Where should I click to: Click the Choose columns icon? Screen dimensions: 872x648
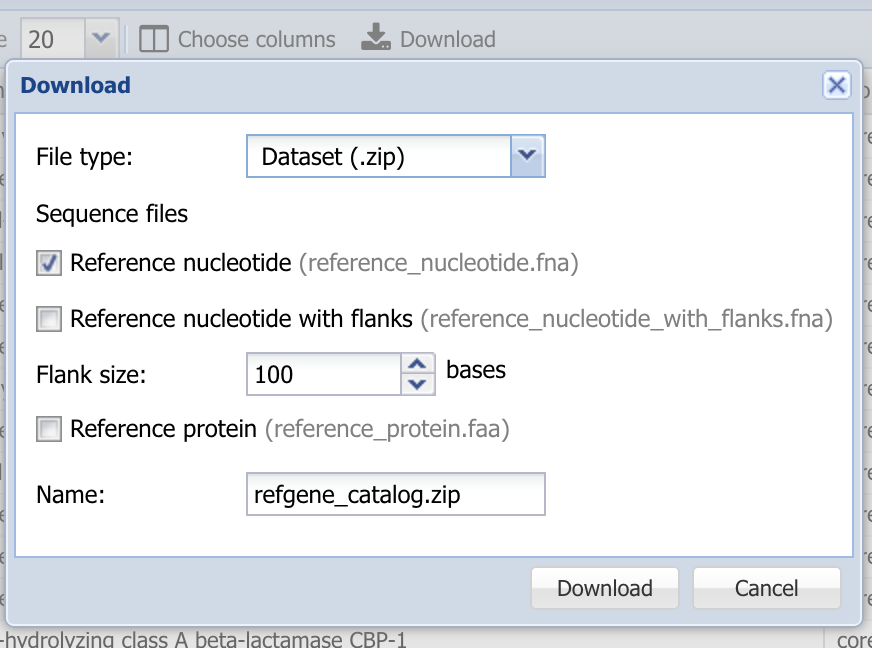pyautogui.click(x=153, y=39)
